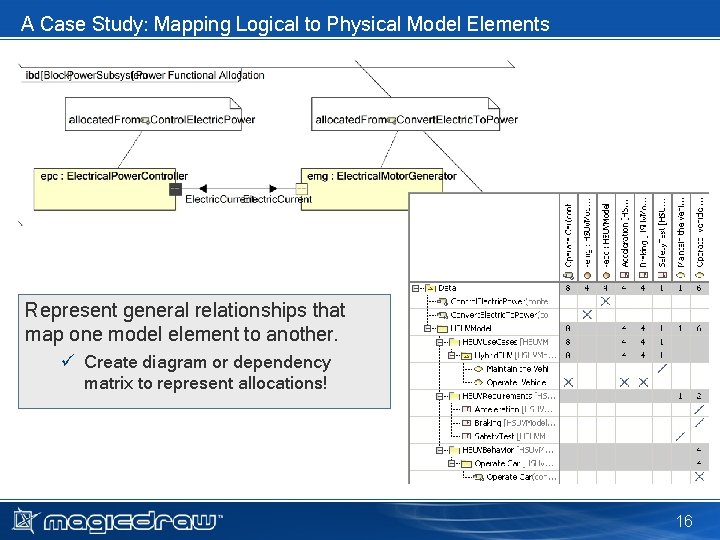Click the Acceleration vertical column header text

click(624, 235)
